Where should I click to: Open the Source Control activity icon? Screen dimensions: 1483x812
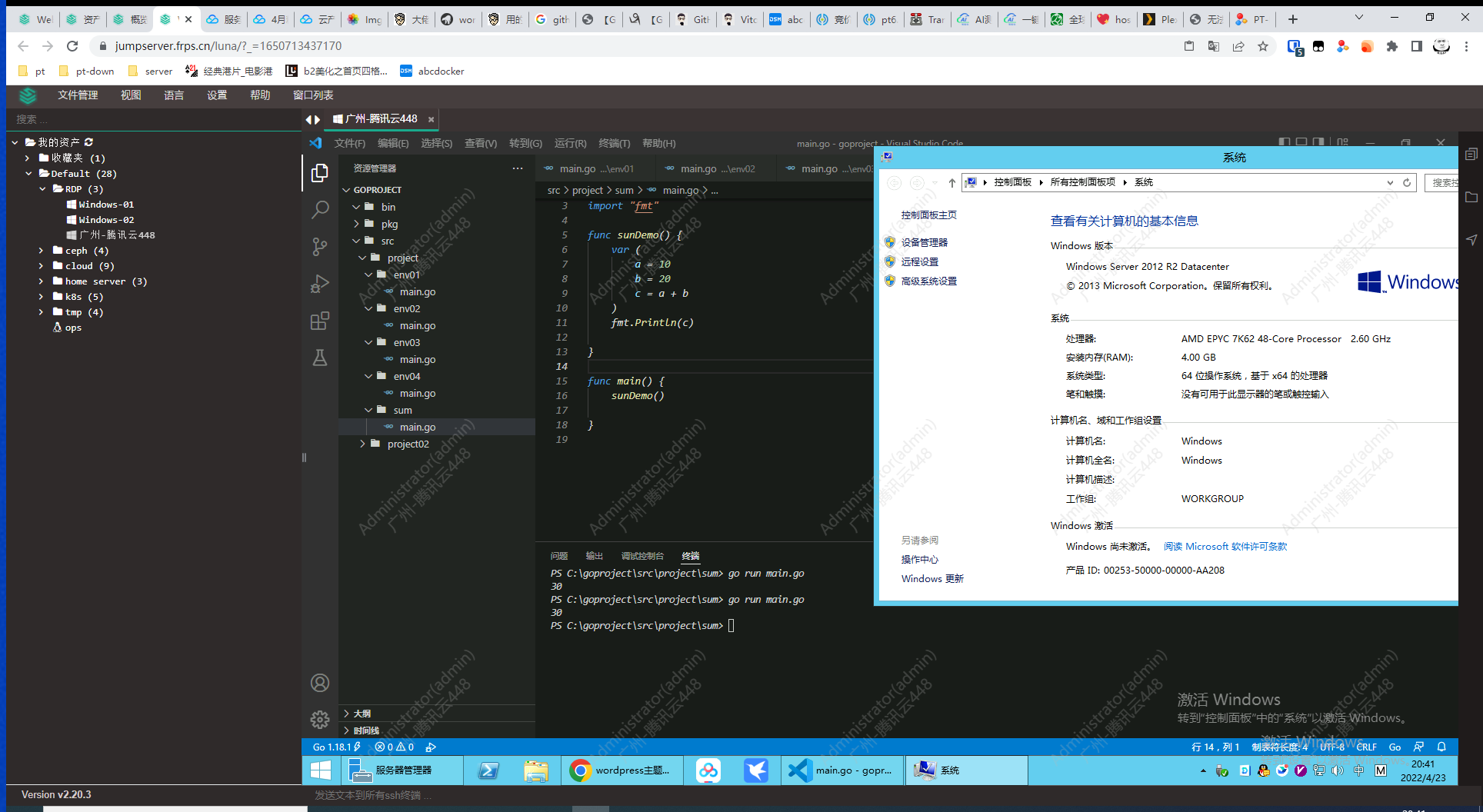coord(320,246)
